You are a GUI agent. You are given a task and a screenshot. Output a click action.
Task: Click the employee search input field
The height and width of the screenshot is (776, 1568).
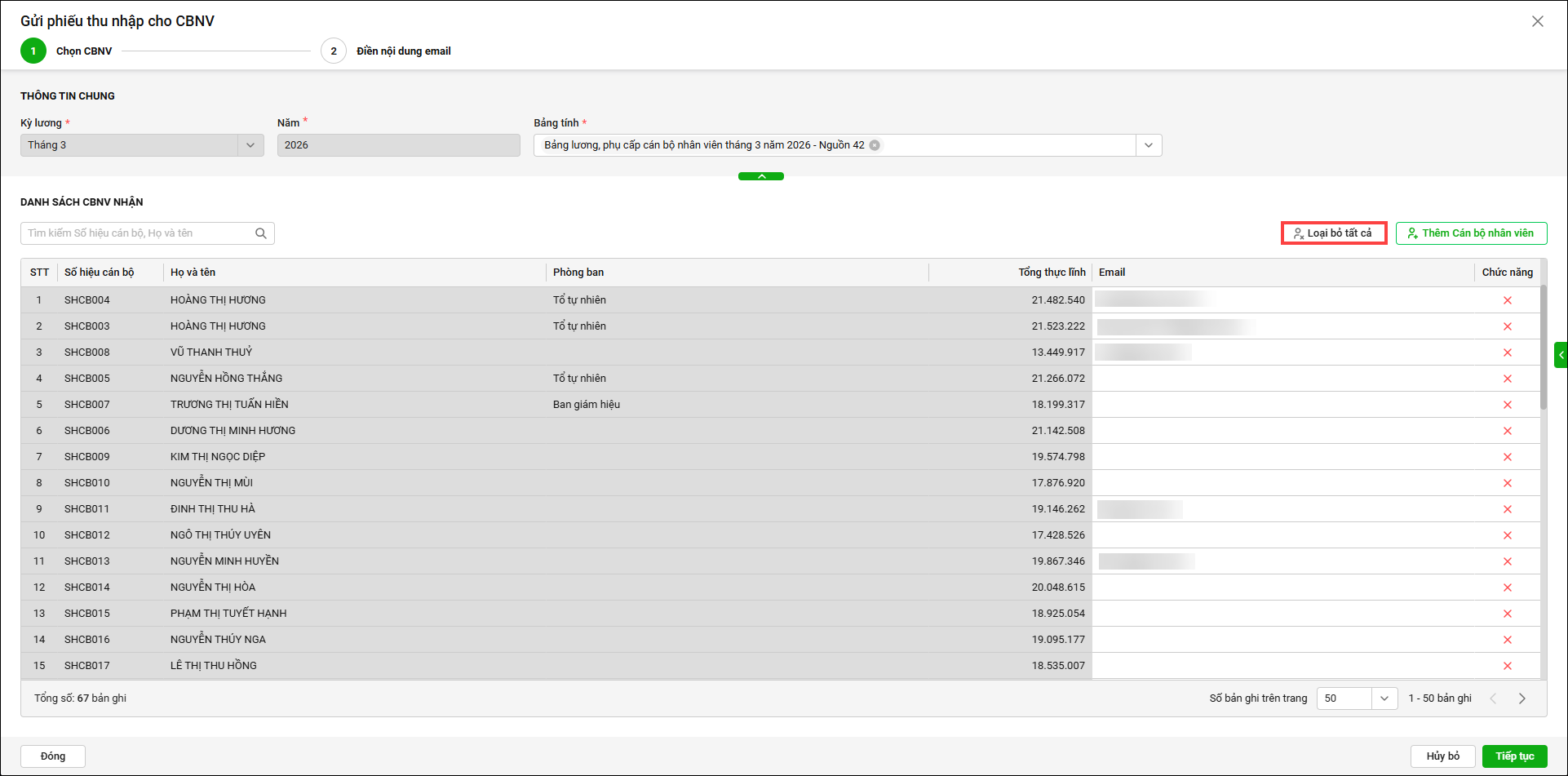coord(137,233)
